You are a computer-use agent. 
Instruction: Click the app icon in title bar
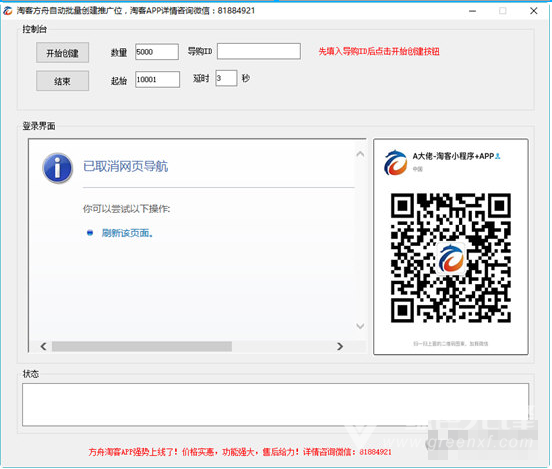click(8, 11)
